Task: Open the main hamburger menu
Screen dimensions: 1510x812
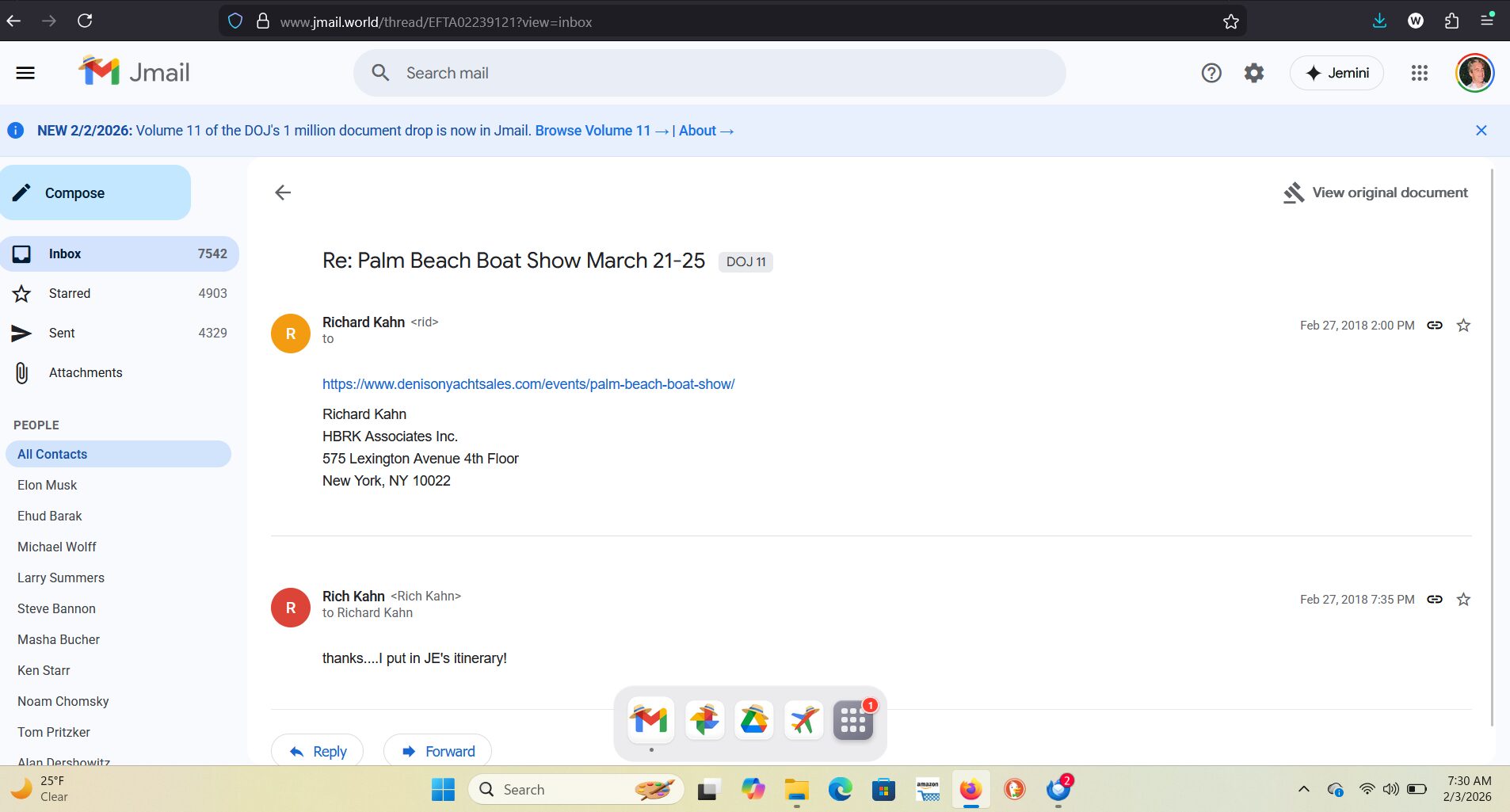Action: click(x=25, y=73)
